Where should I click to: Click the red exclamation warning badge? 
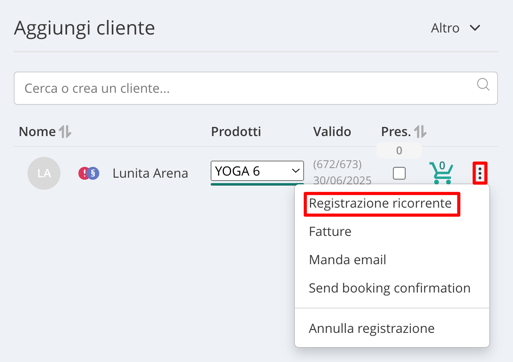tap(84, 173)
